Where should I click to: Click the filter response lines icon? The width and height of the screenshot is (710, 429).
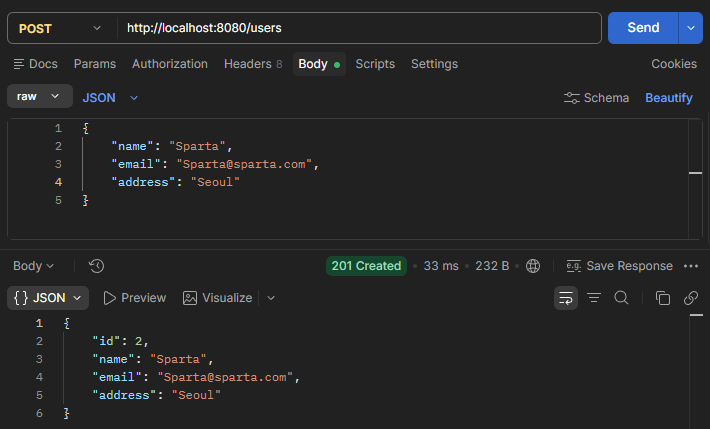pyautogui.click(x=594, y=298)
